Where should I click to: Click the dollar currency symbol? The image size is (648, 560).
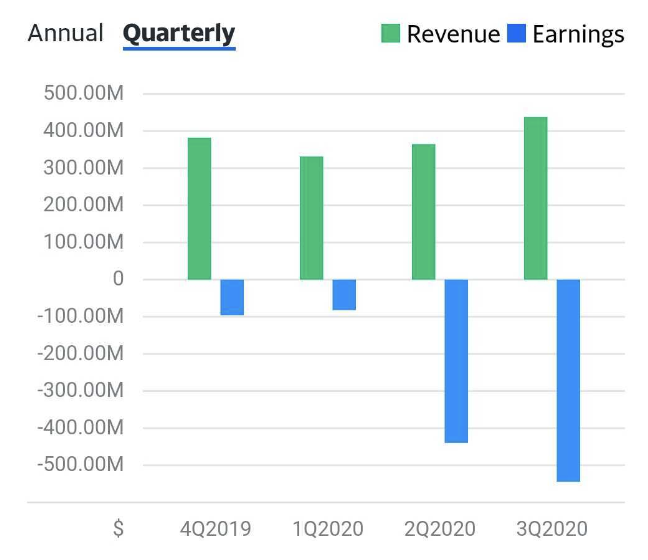pyautogui.click(x=118, y=529)
